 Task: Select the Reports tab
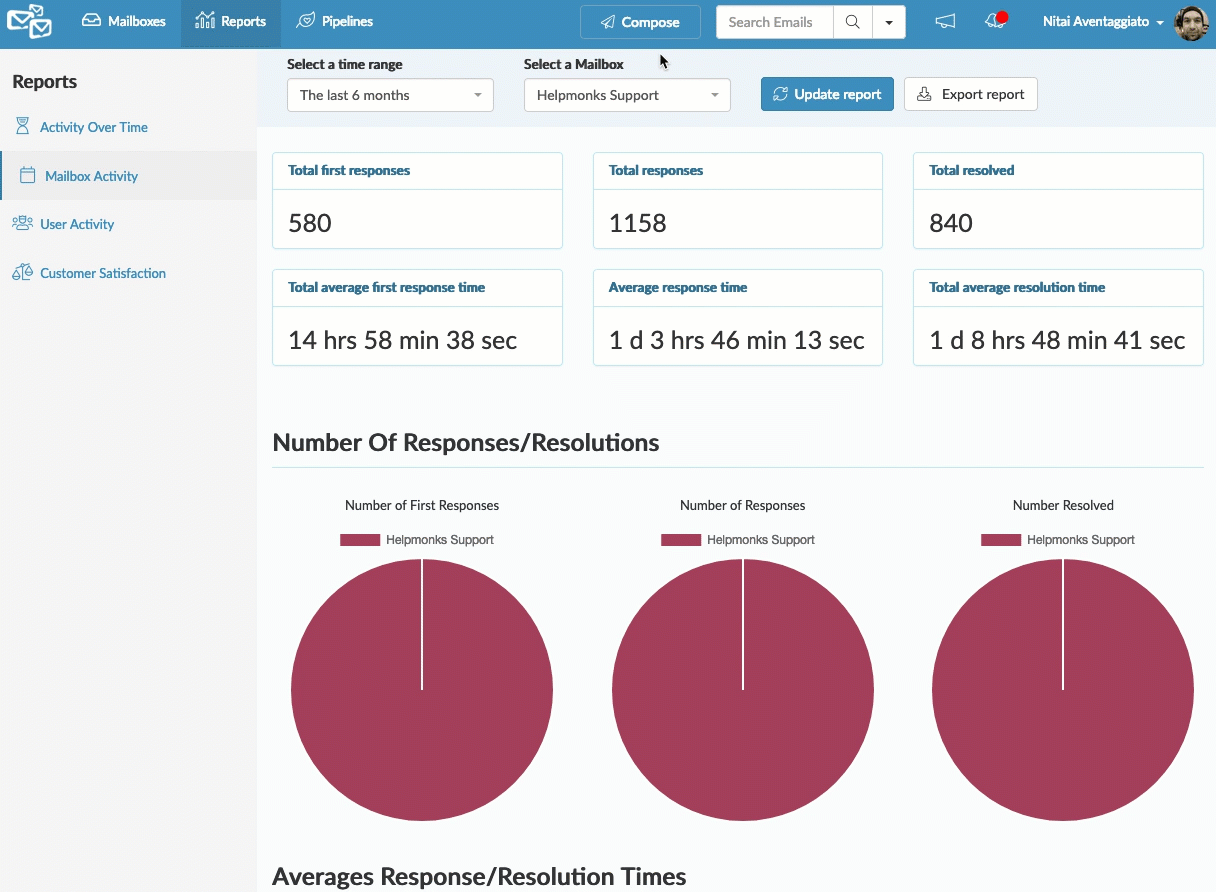[x=231, y=21]
